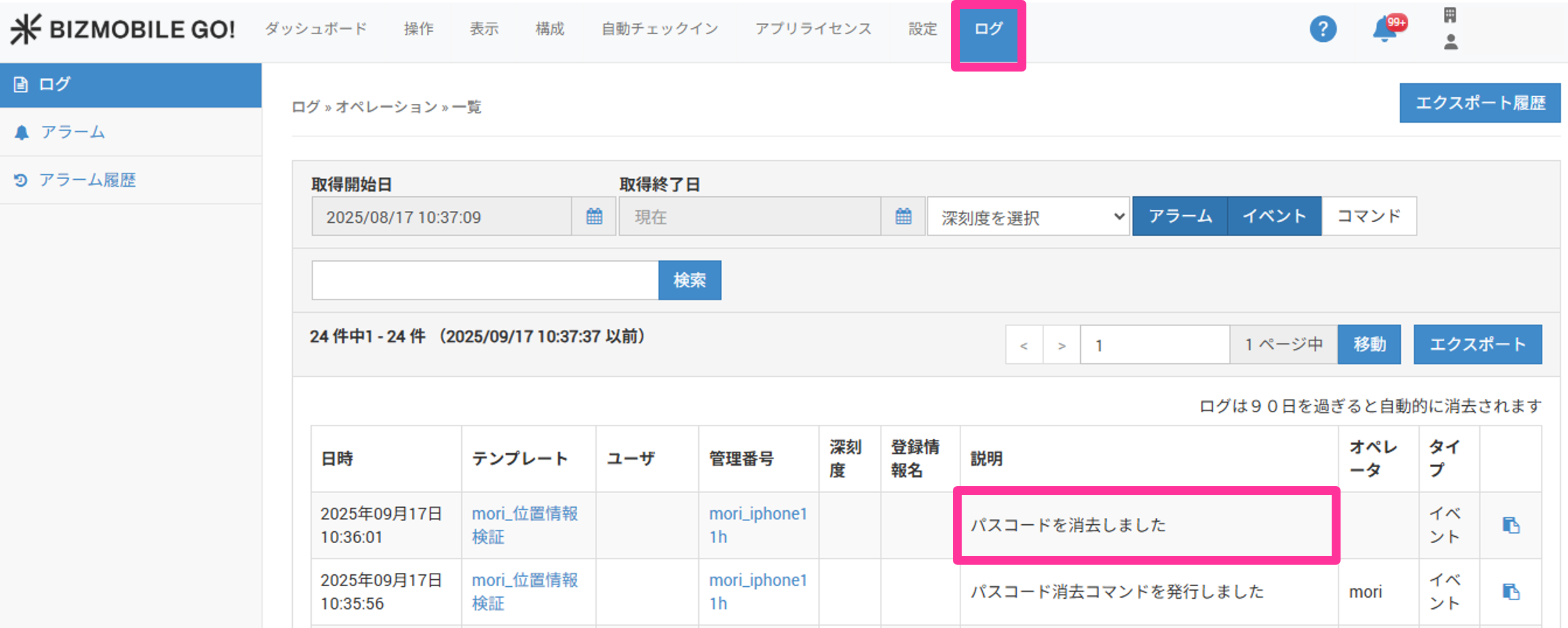The width and height of the screenshot is (1568, 628).
Task: Select アラーム履歴 in the sidebar
Action: [87, 180]
